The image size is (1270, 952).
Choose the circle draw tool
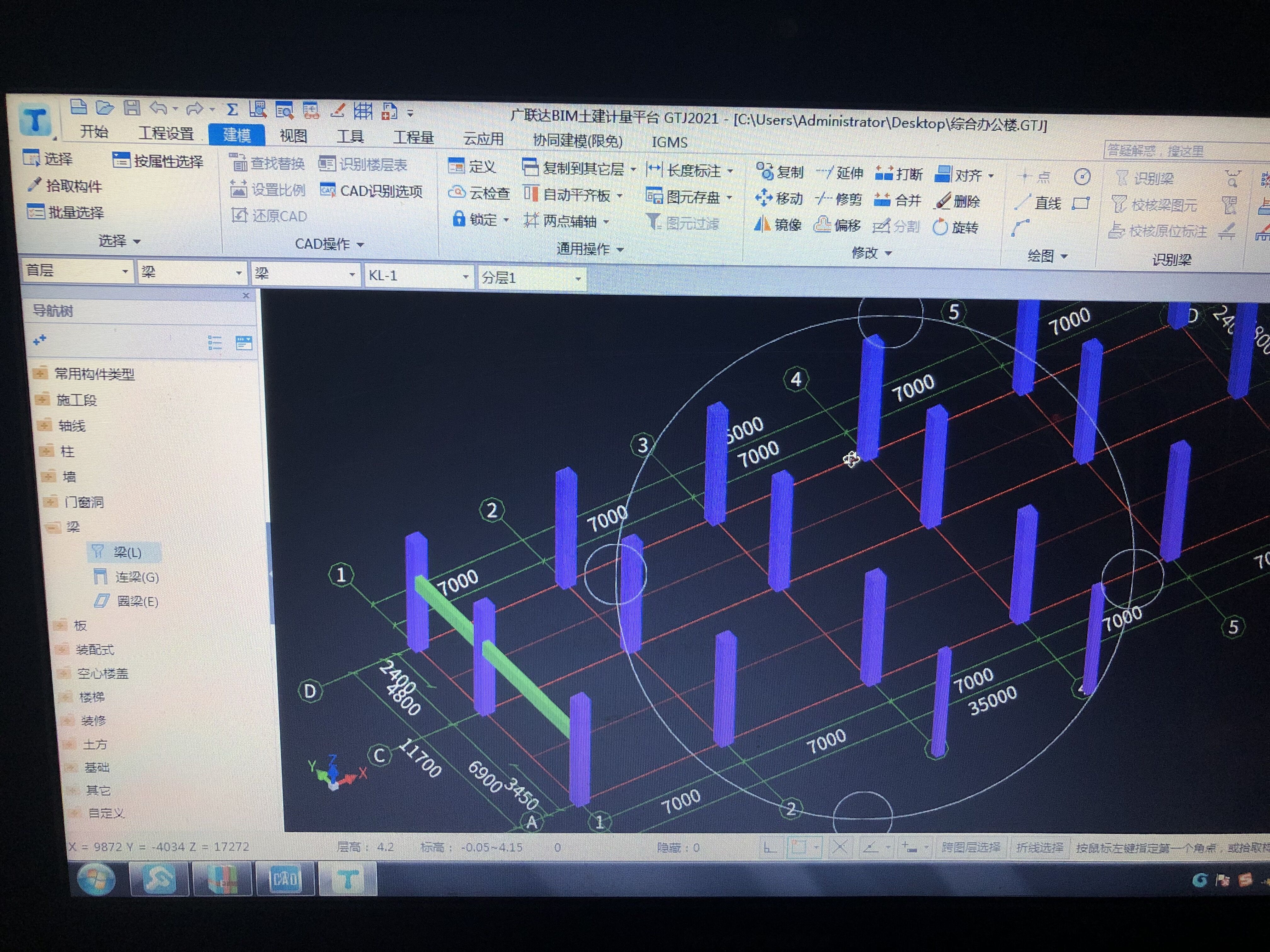1082,177
